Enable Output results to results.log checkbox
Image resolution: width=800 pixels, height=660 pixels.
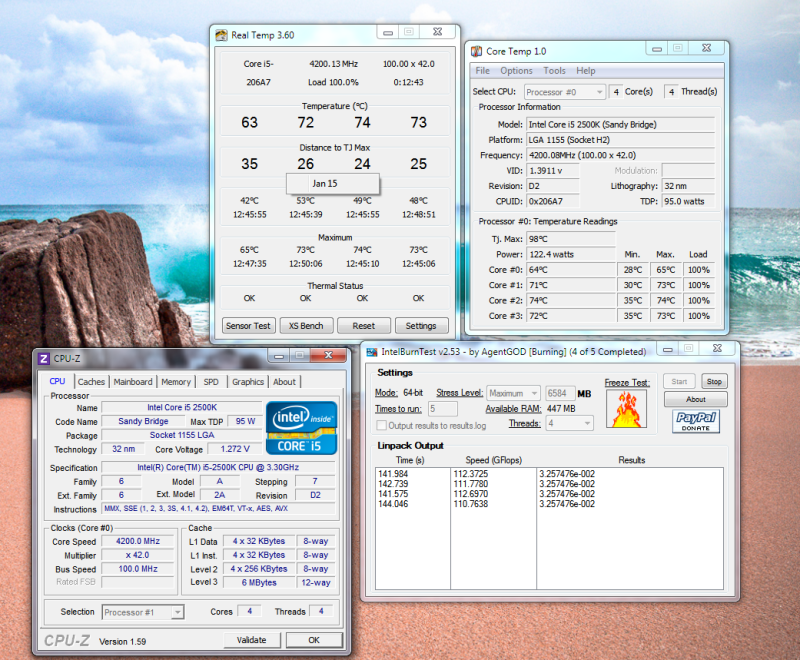[x=381, y=425]
